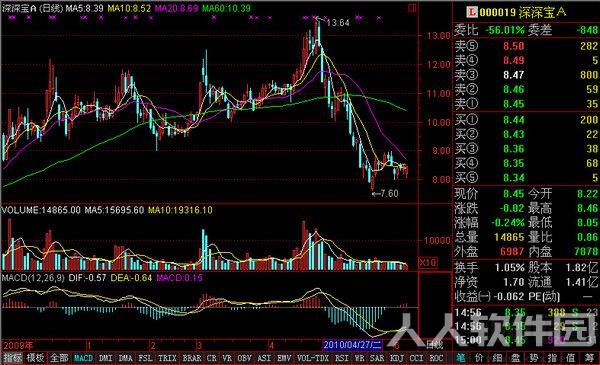Open the 势 trend tab

pyautogui.click(x=534, y=358)
